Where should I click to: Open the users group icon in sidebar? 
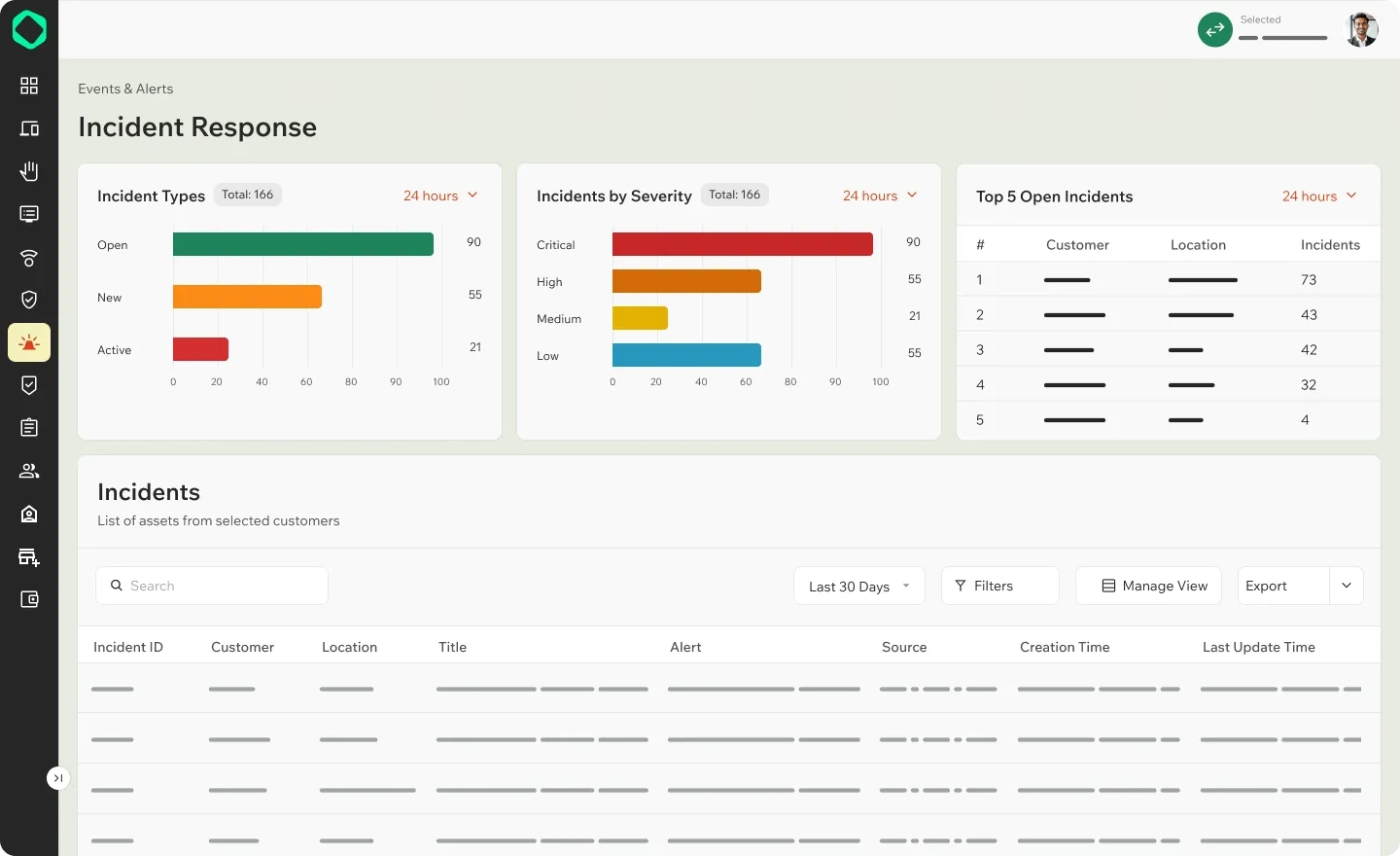tap(29, 471)
